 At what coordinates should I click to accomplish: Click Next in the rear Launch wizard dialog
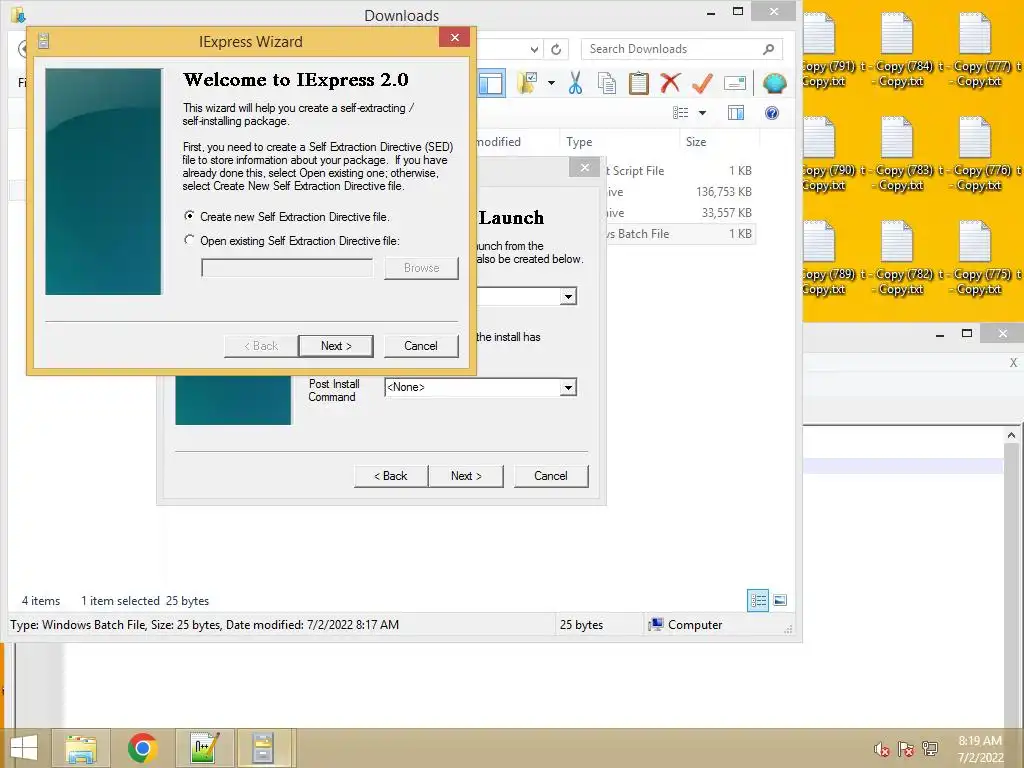click(466, 476)
